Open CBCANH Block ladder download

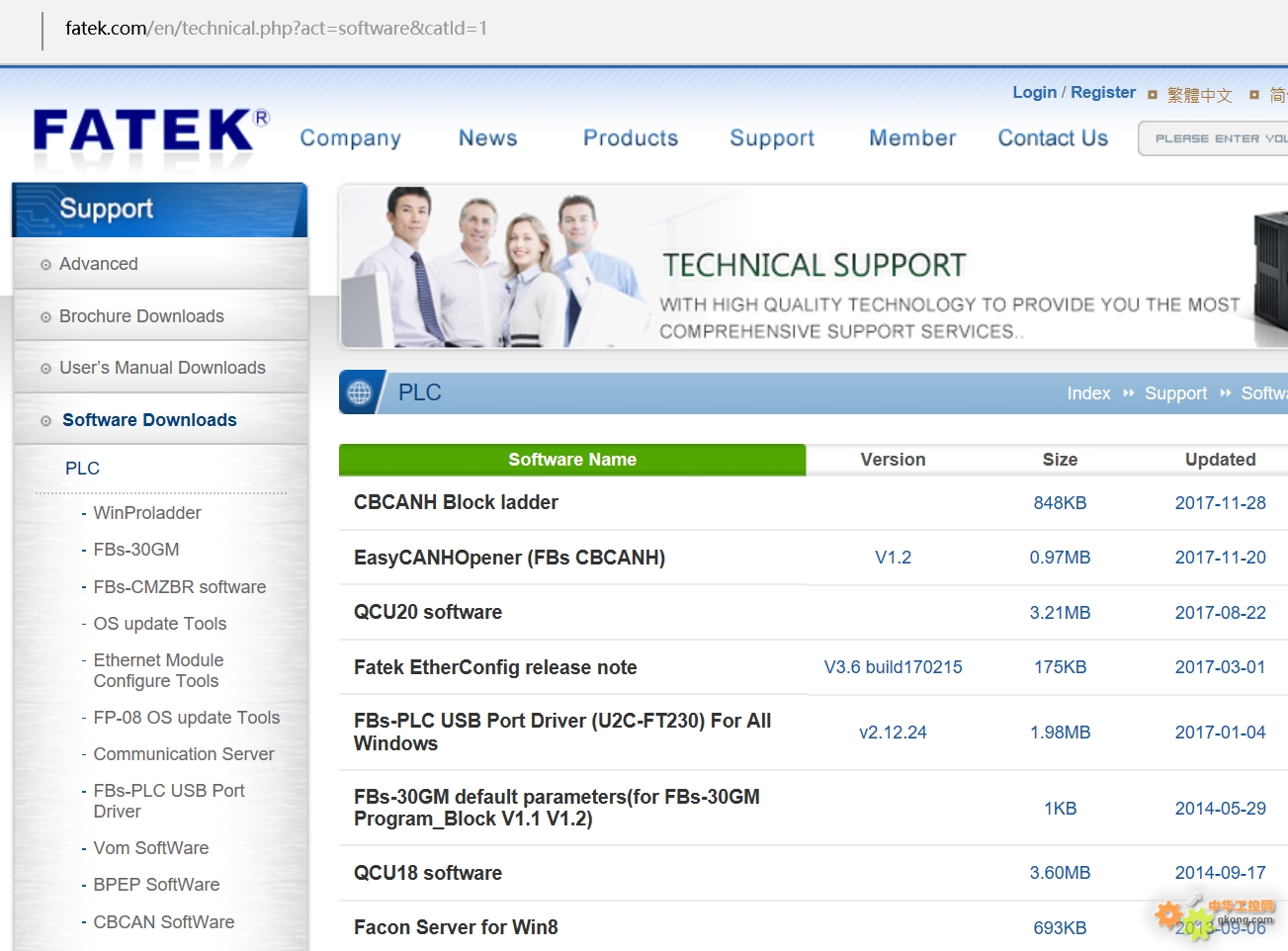click(x=456, y=502)
